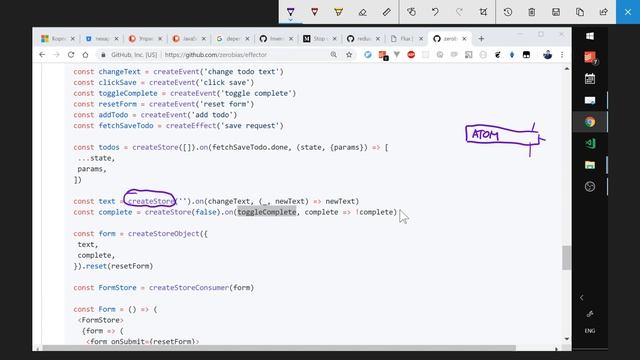Delete the sketch with trash icon
This screenshot has width=640, height=360.
click(x=532, y=12)
